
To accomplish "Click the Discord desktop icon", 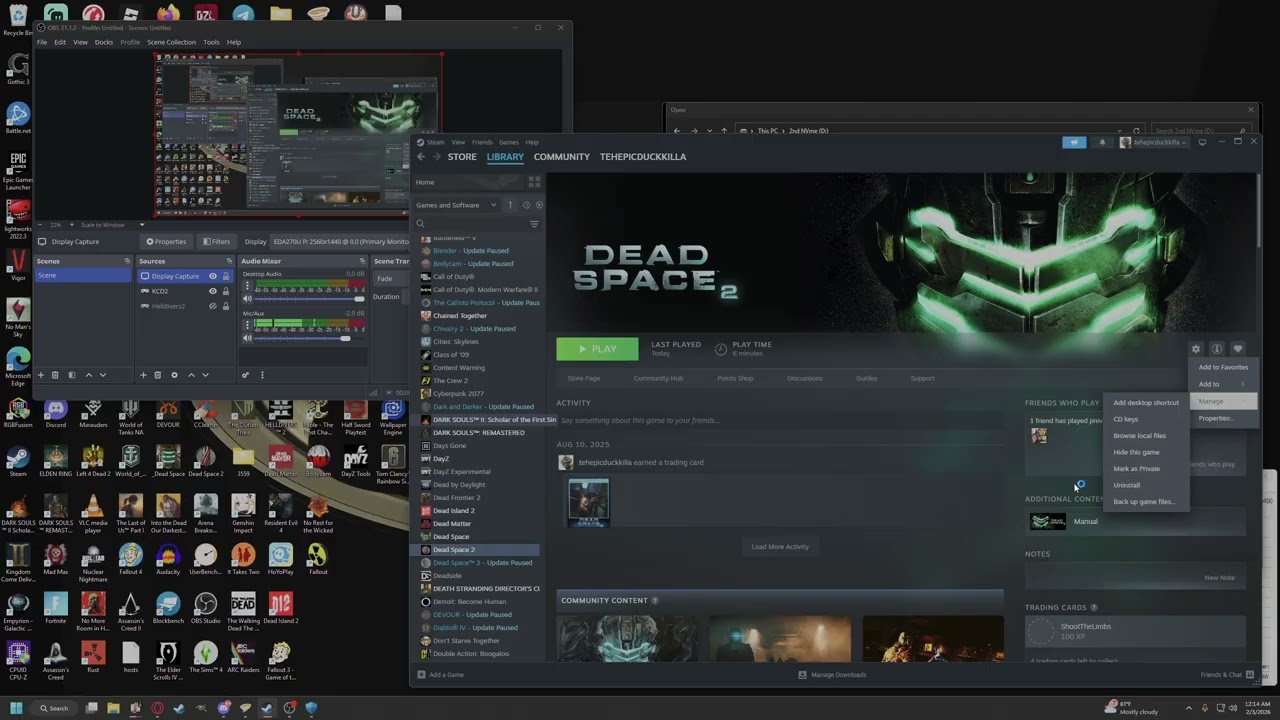I will [x=56, y=412].
